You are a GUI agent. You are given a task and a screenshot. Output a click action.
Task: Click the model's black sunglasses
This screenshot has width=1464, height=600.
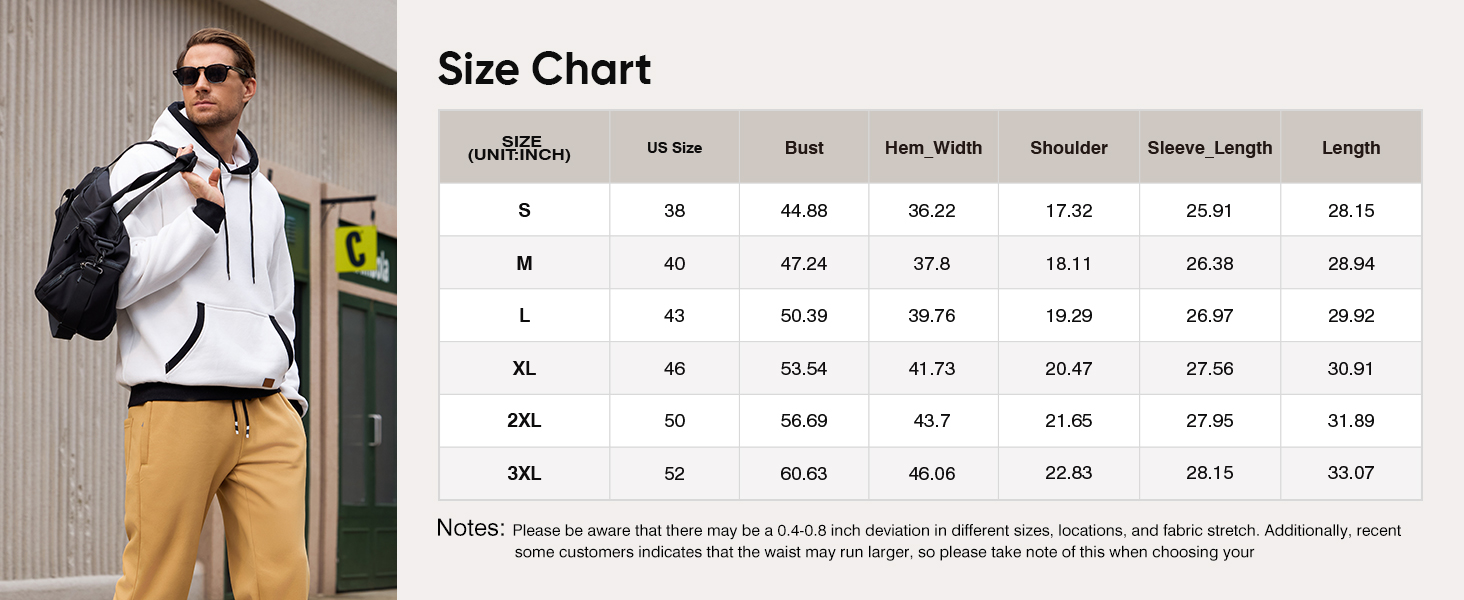208,74
